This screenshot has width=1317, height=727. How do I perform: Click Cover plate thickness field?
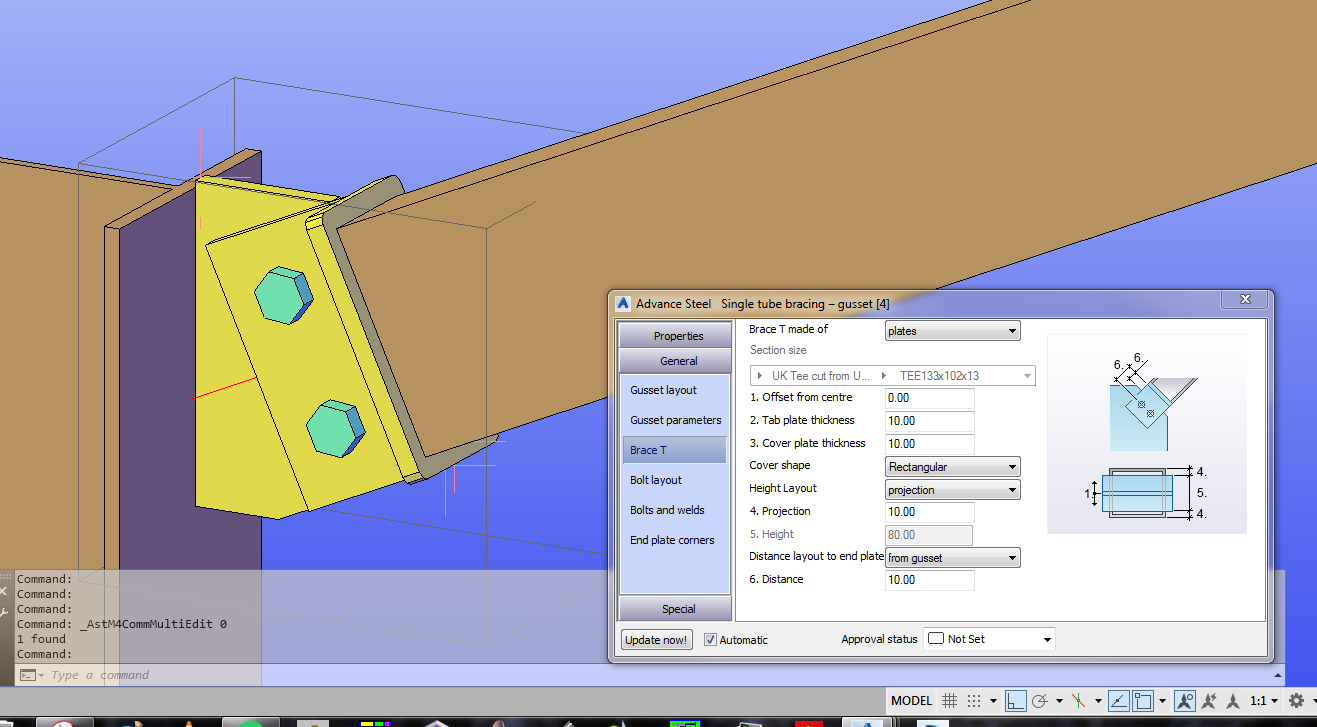point(930,444)
